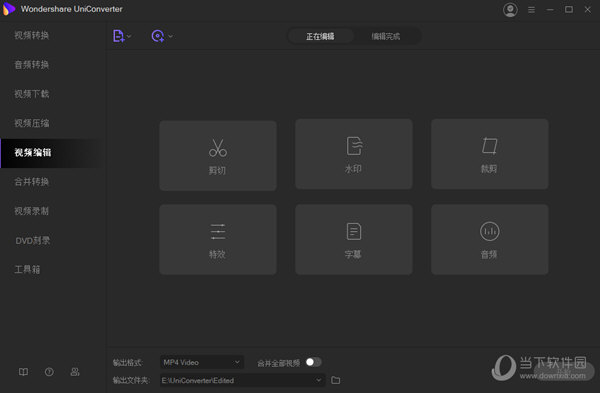Open the 剪切 (trim) scissors tool card
This screenshot has width=600, height=393.
[x=218, y=155]
